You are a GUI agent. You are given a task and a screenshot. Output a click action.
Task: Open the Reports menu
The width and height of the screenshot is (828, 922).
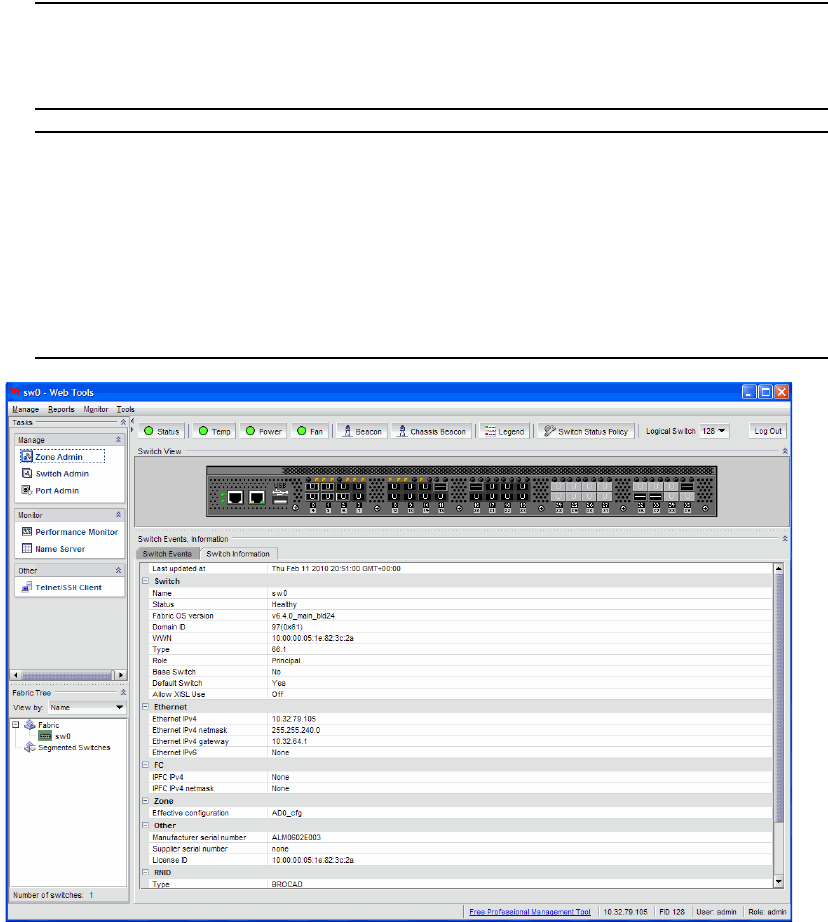click(x=61, y=409)
